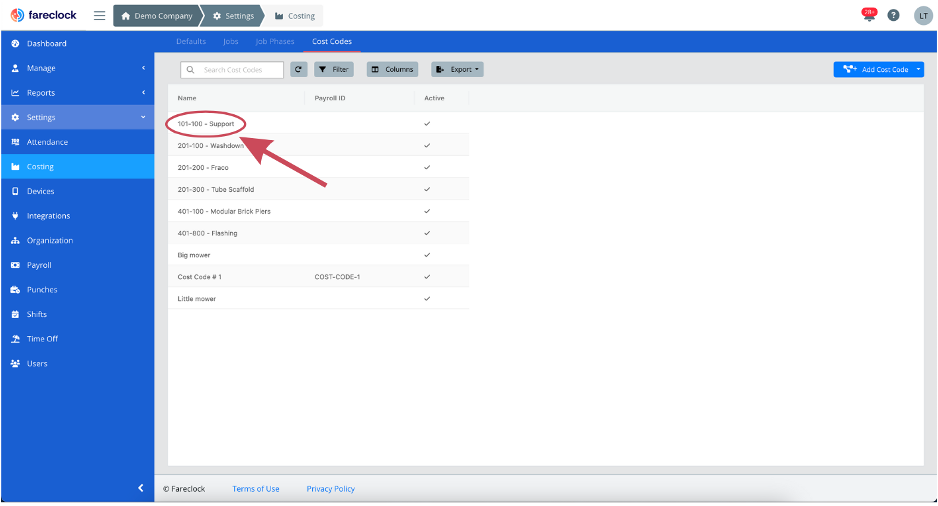Switch to the Jobs tab
This screenshot has height=506, width=938.
(231, 41)
